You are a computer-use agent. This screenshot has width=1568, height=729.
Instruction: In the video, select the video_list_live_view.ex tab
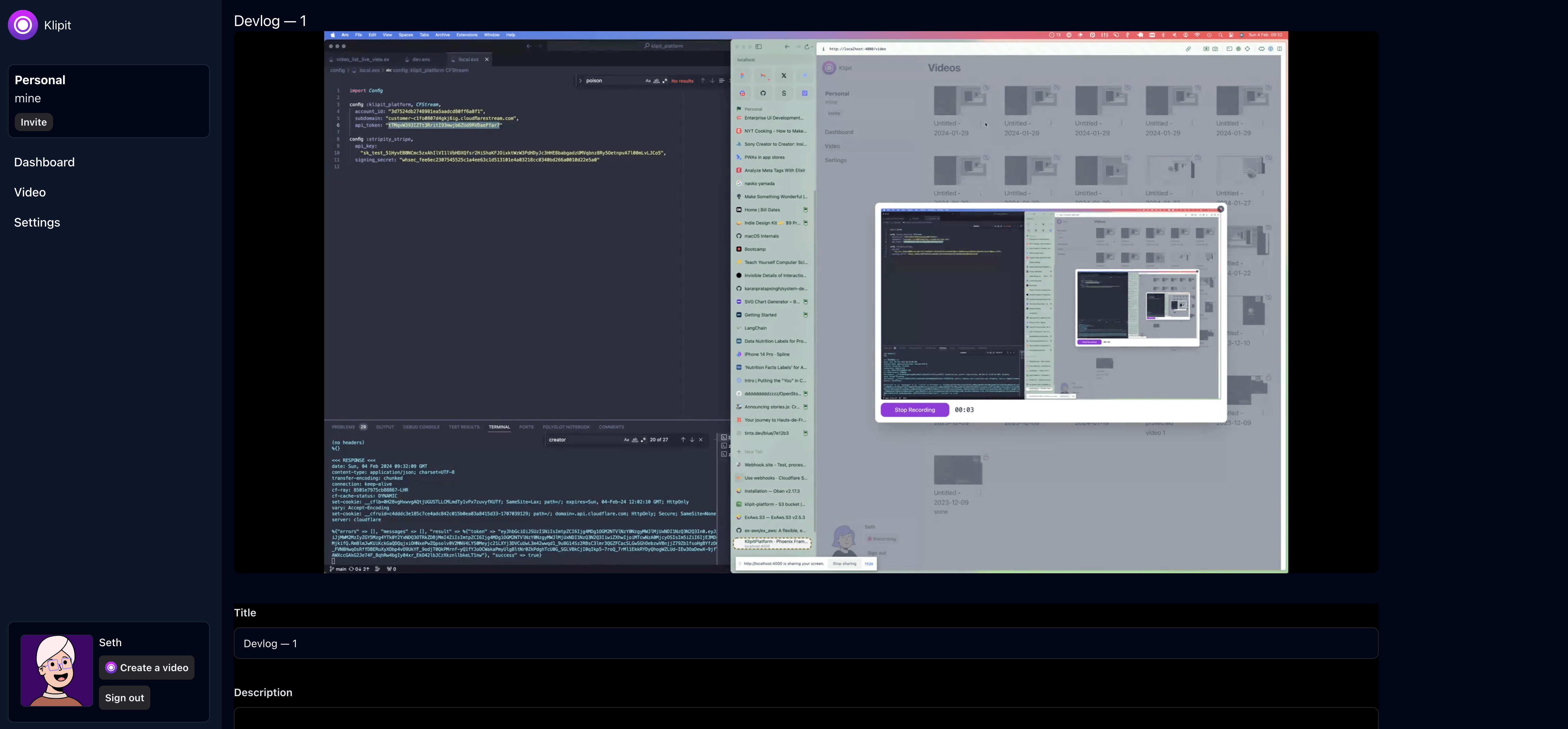tap(359, 60)
